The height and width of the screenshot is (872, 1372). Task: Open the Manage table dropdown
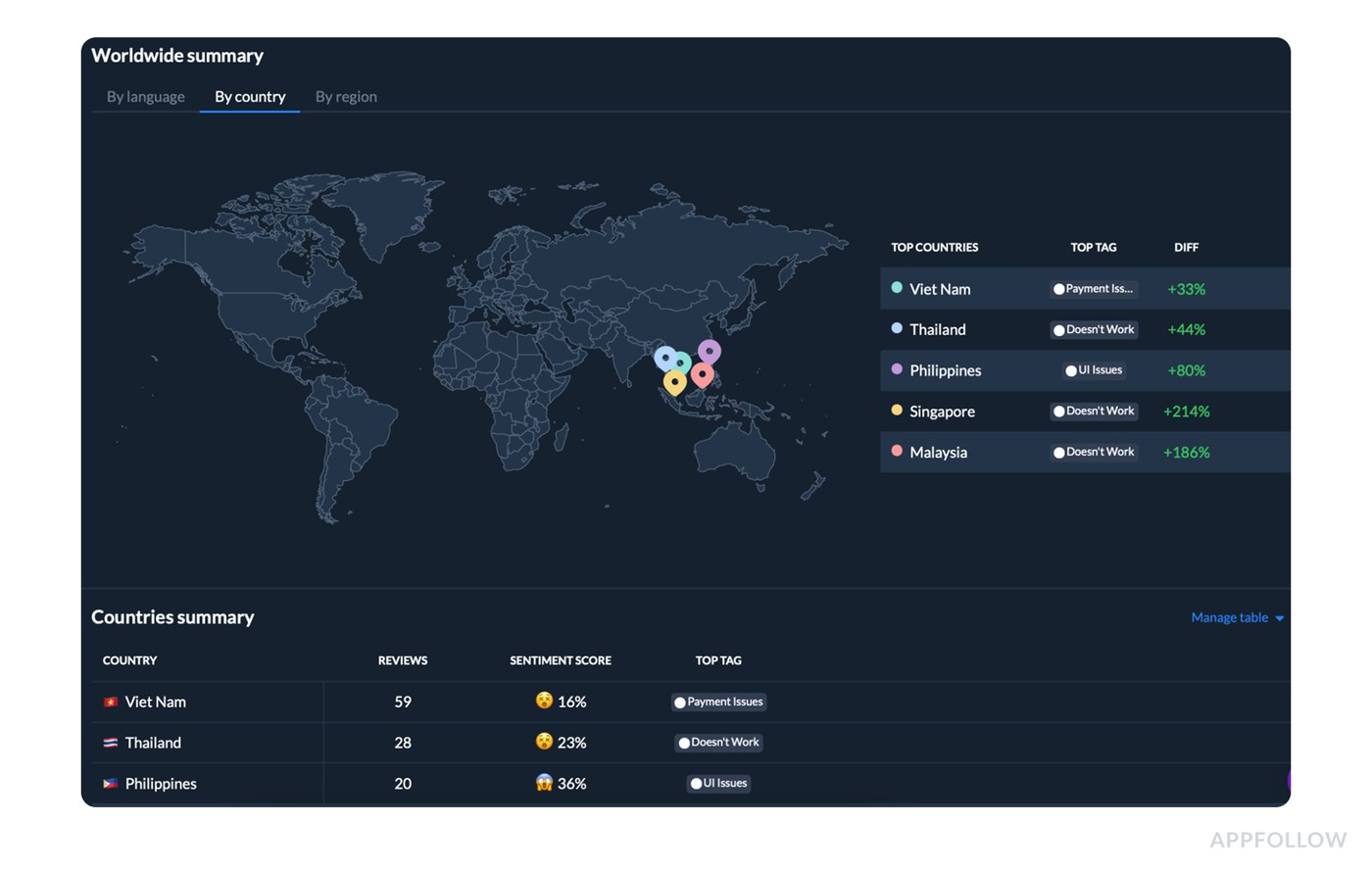pyautogui.click(x=1237, y=617)
